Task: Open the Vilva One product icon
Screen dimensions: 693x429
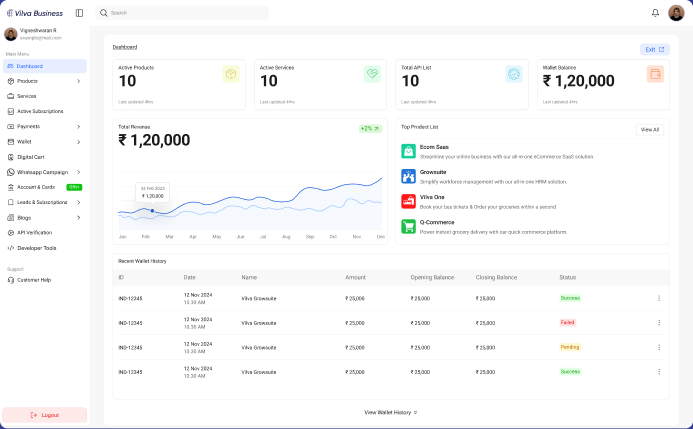Action: (408, 201)
